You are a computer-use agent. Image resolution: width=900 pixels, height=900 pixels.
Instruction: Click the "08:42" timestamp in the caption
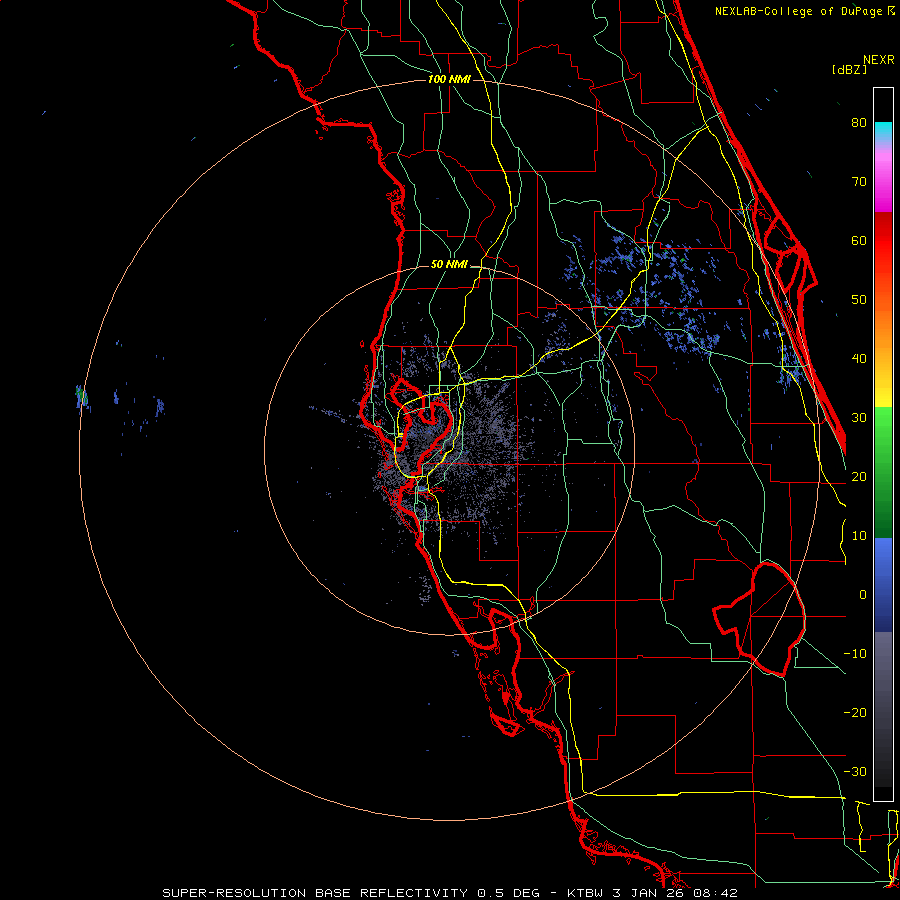pyautogui.click(x=715, y=893)
